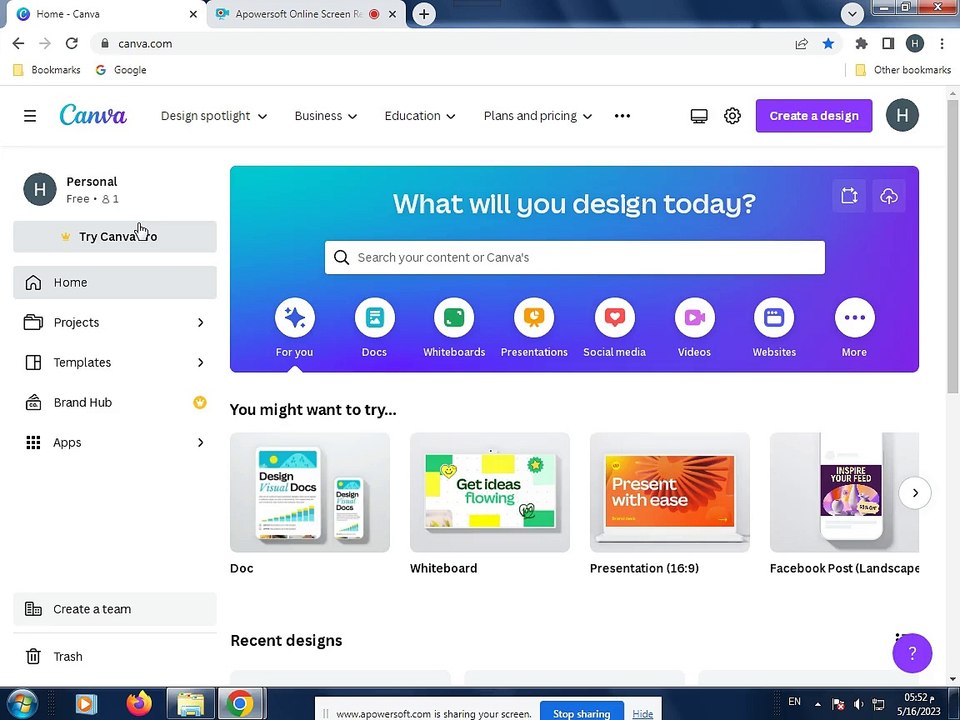Open the H account avatar in header
Viewport: 960px width, 720px height.
click(902, 115)
